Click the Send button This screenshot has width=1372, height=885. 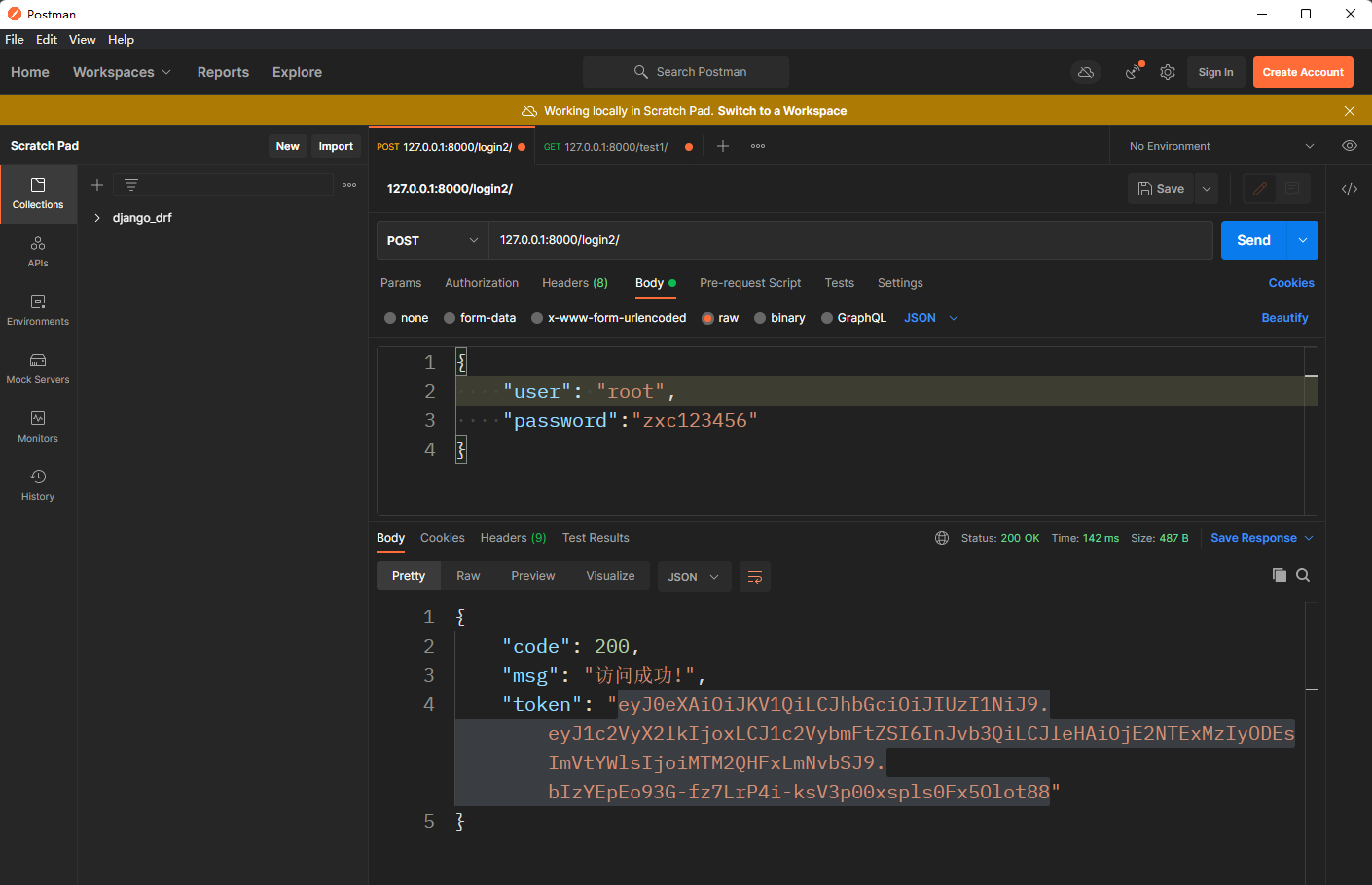coord(1254,240)
